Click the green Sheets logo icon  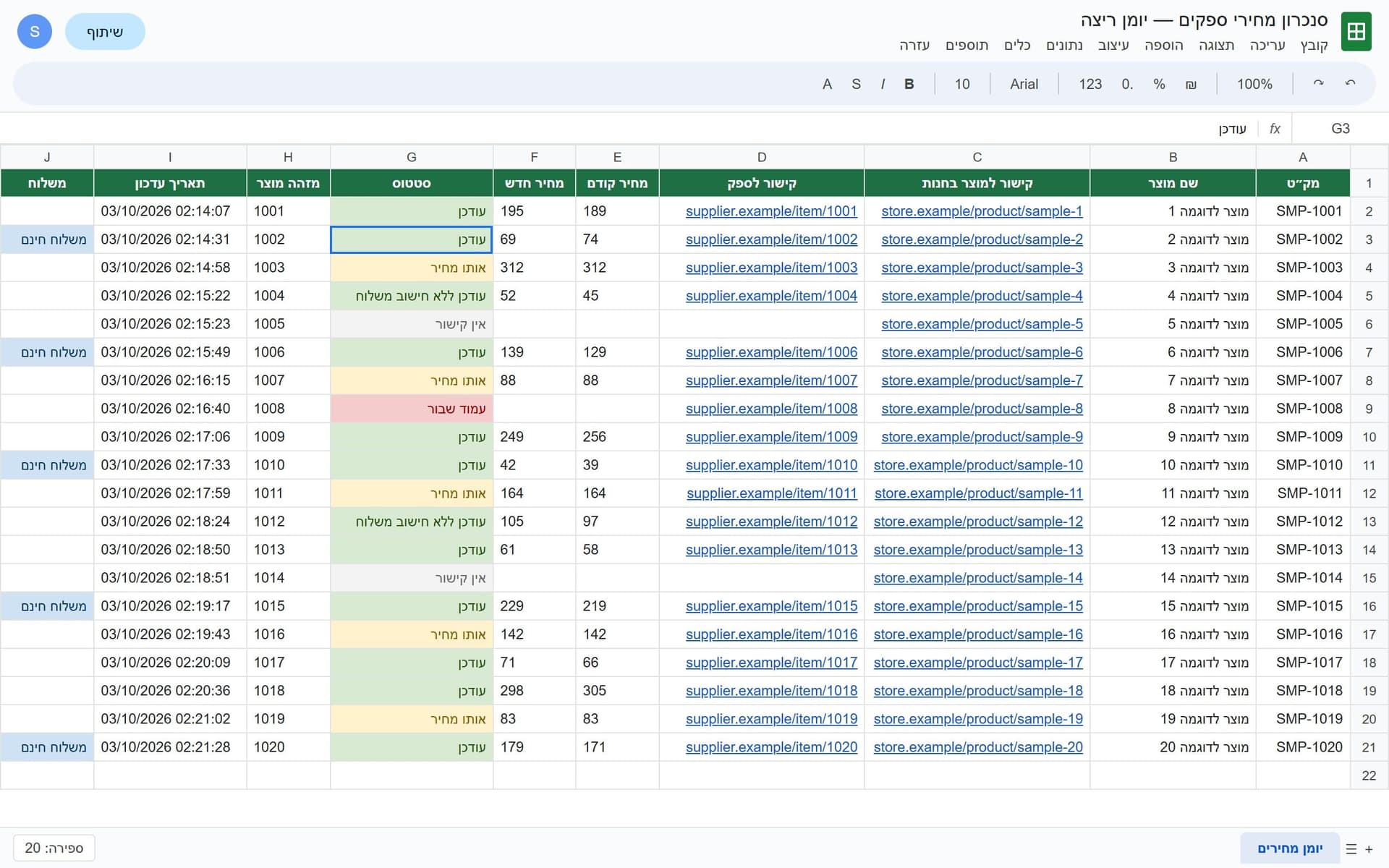(1356, 32)
